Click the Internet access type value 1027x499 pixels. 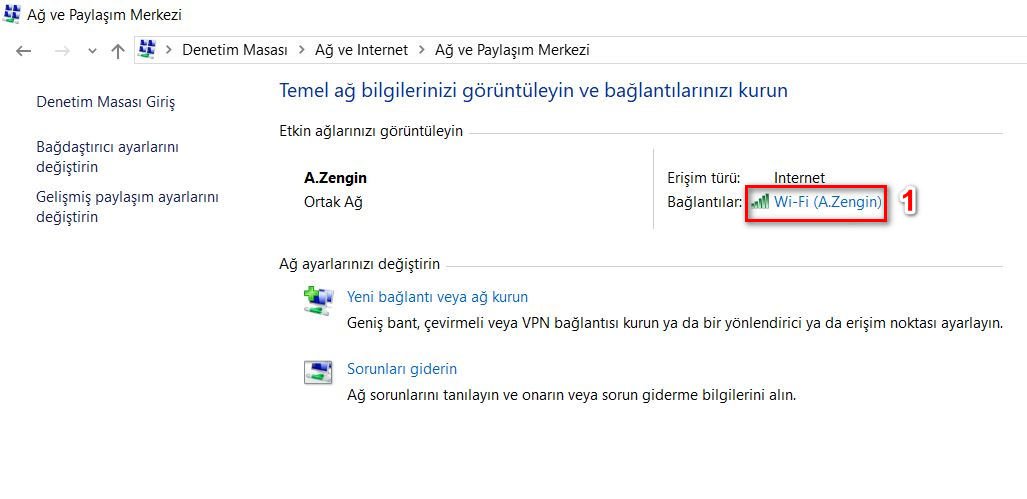pos(799,177)
